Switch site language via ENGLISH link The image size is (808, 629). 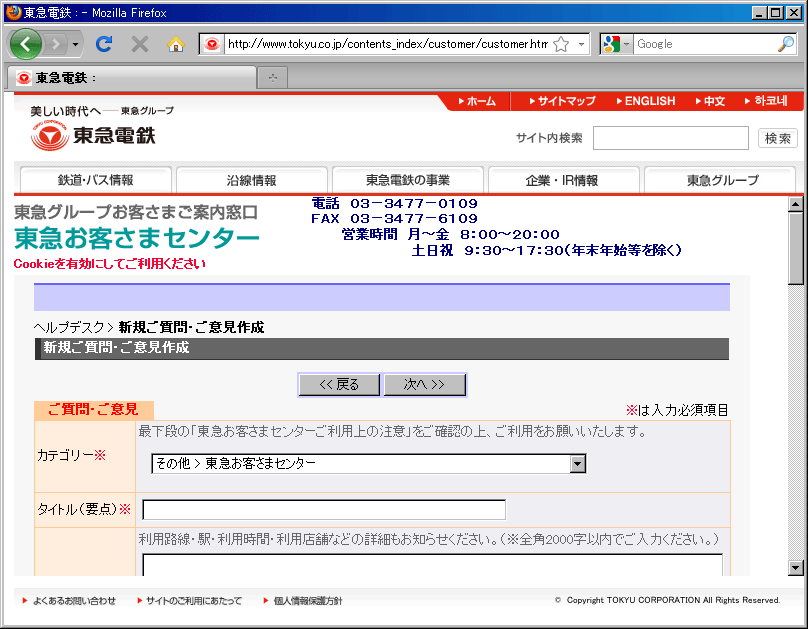649,101
